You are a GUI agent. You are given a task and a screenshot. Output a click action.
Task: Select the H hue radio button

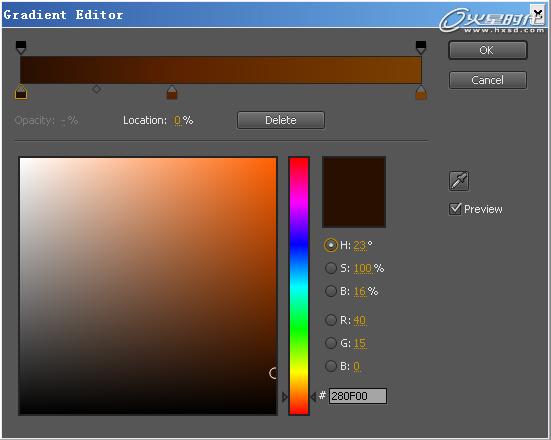coord(331,245)
